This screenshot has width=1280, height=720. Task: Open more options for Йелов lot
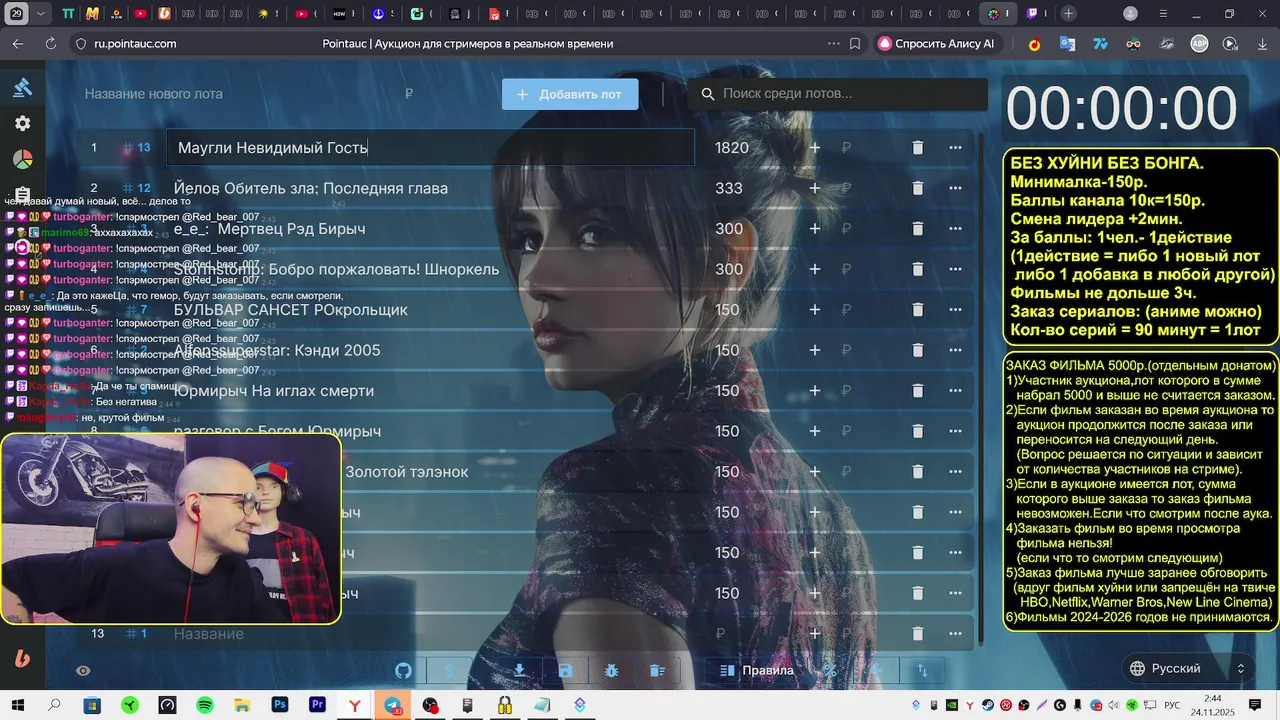click(955, 188)
